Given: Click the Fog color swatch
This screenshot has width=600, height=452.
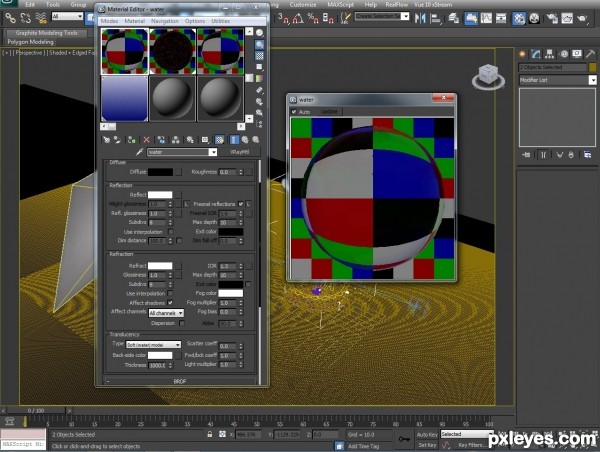Looking at the screenshot, I should tap(231, 293).
